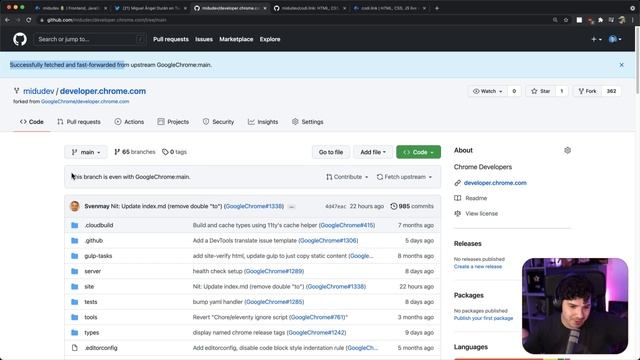Open the .github folder
Screen dimensions: 640x360
point(93,240)
